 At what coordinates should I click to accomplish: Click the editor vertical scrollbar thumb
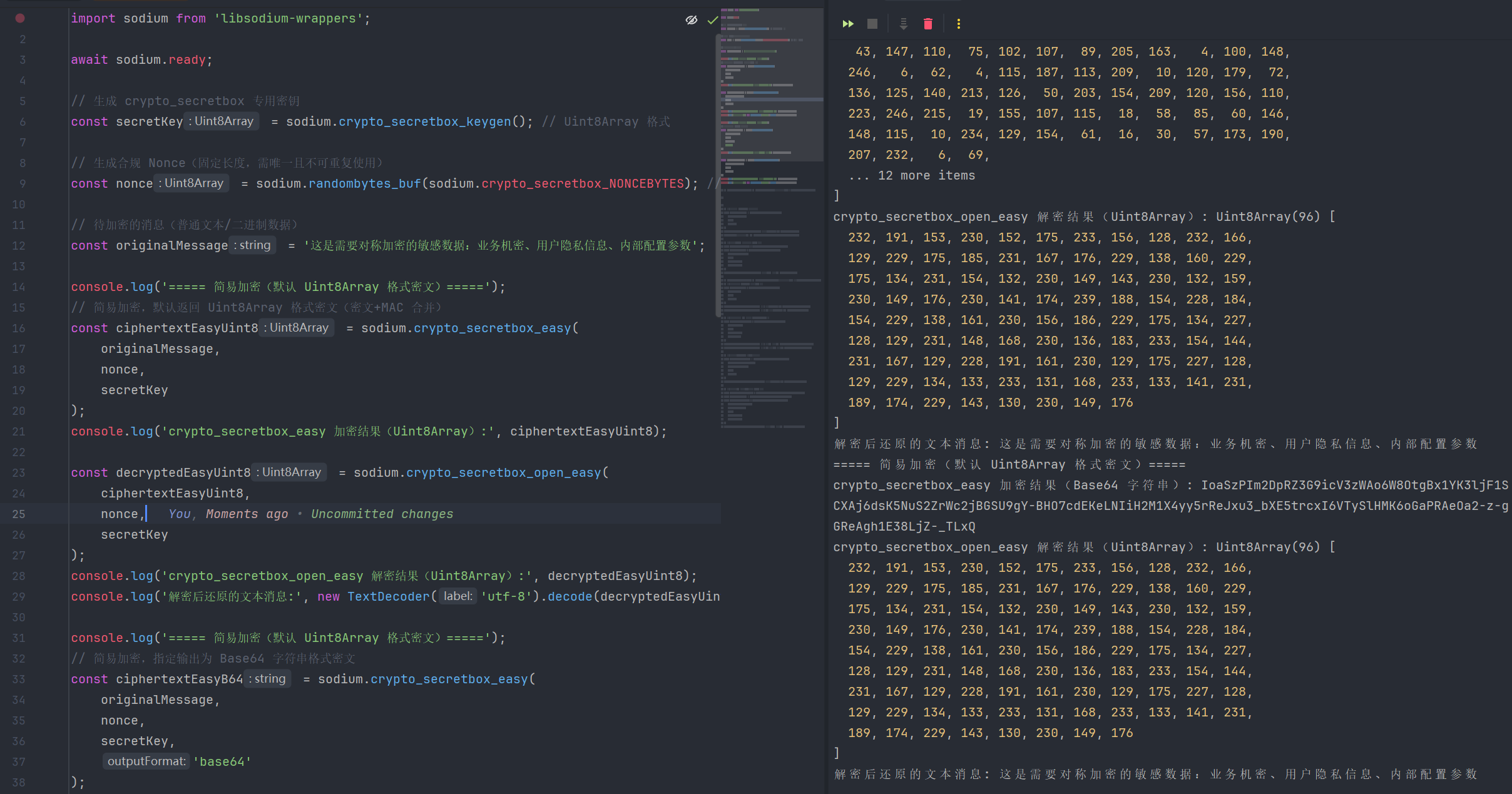718,175
